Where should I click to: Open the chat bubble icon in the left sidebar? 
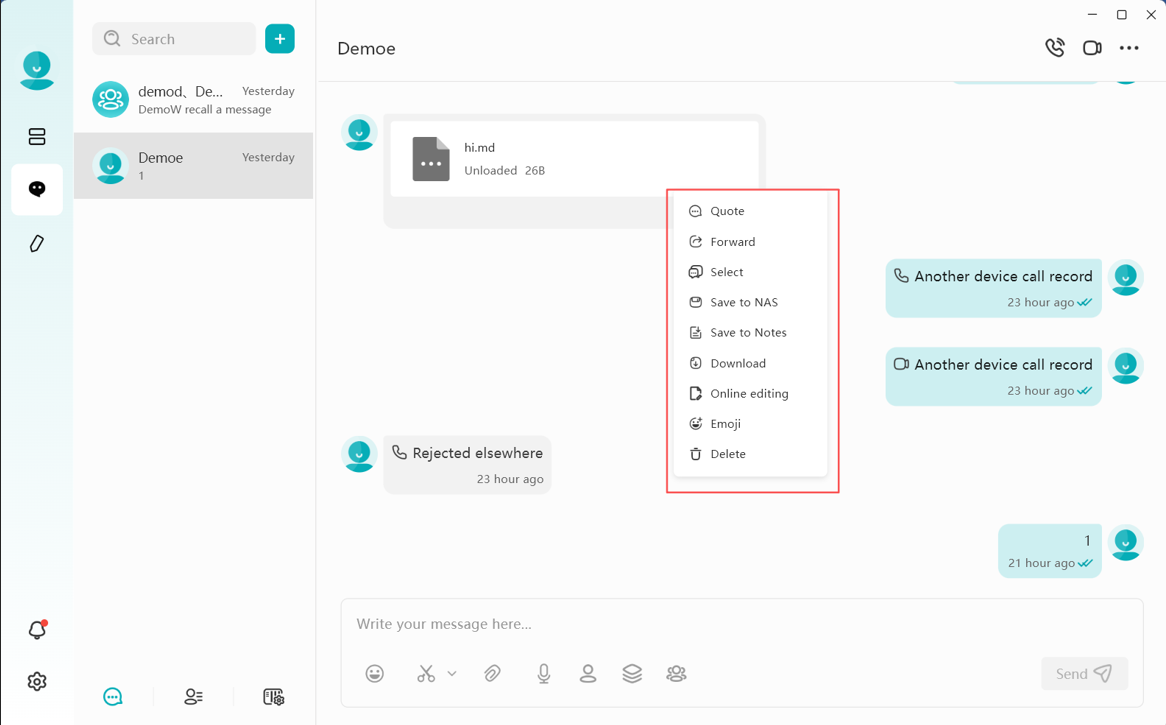[36, 189]
